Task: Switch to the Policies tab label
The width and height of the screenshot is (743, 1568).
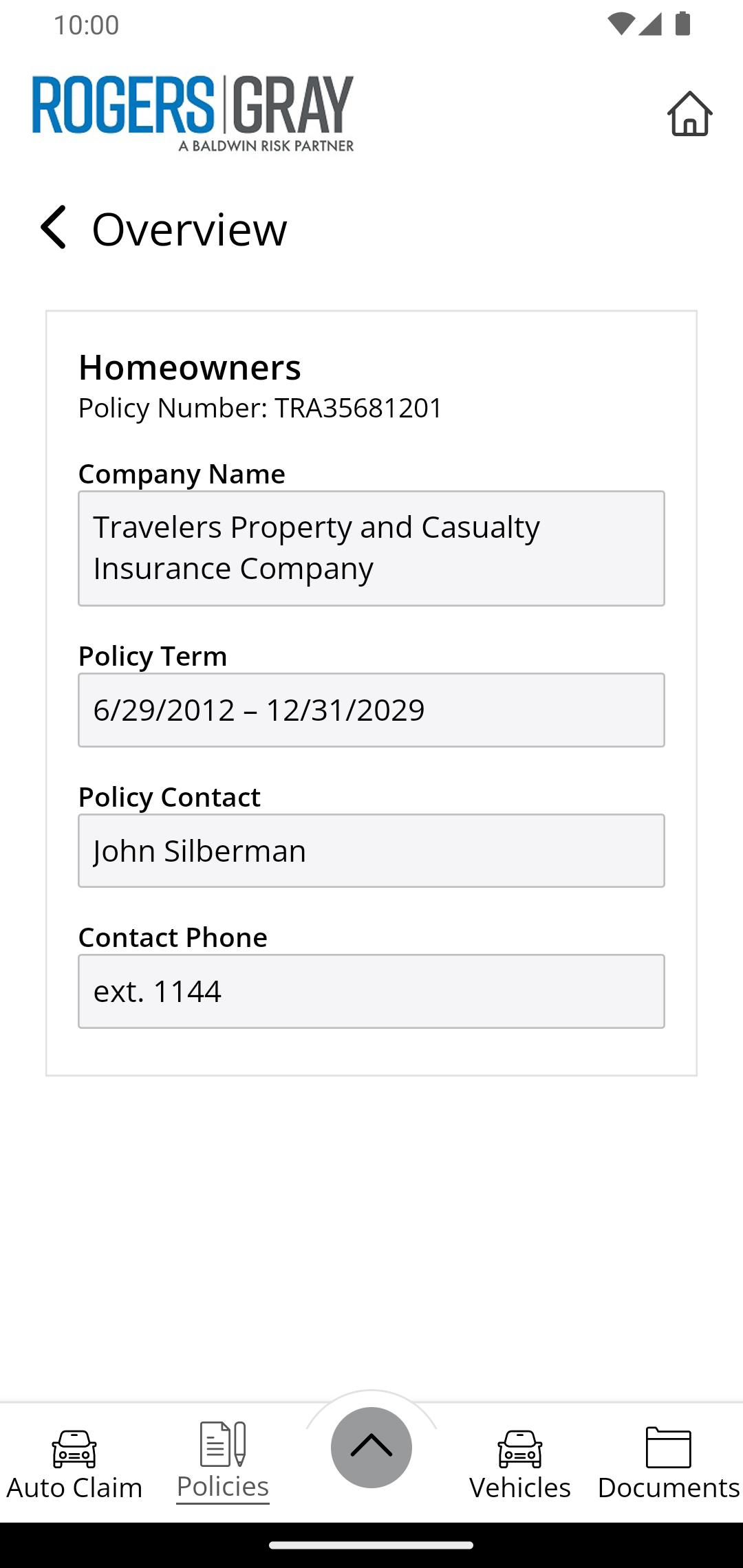Action: [223, 1487]
